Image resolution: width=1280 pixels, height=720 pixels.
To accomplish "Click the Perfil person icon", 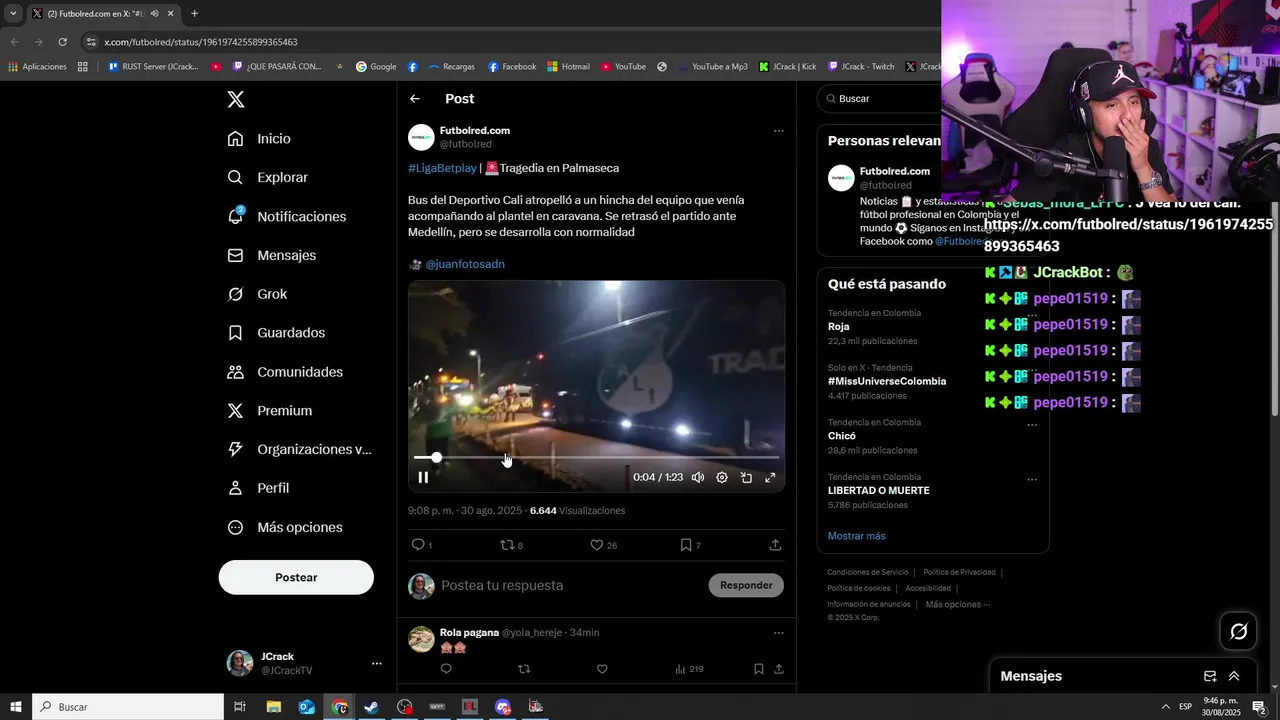I will 236,488.
